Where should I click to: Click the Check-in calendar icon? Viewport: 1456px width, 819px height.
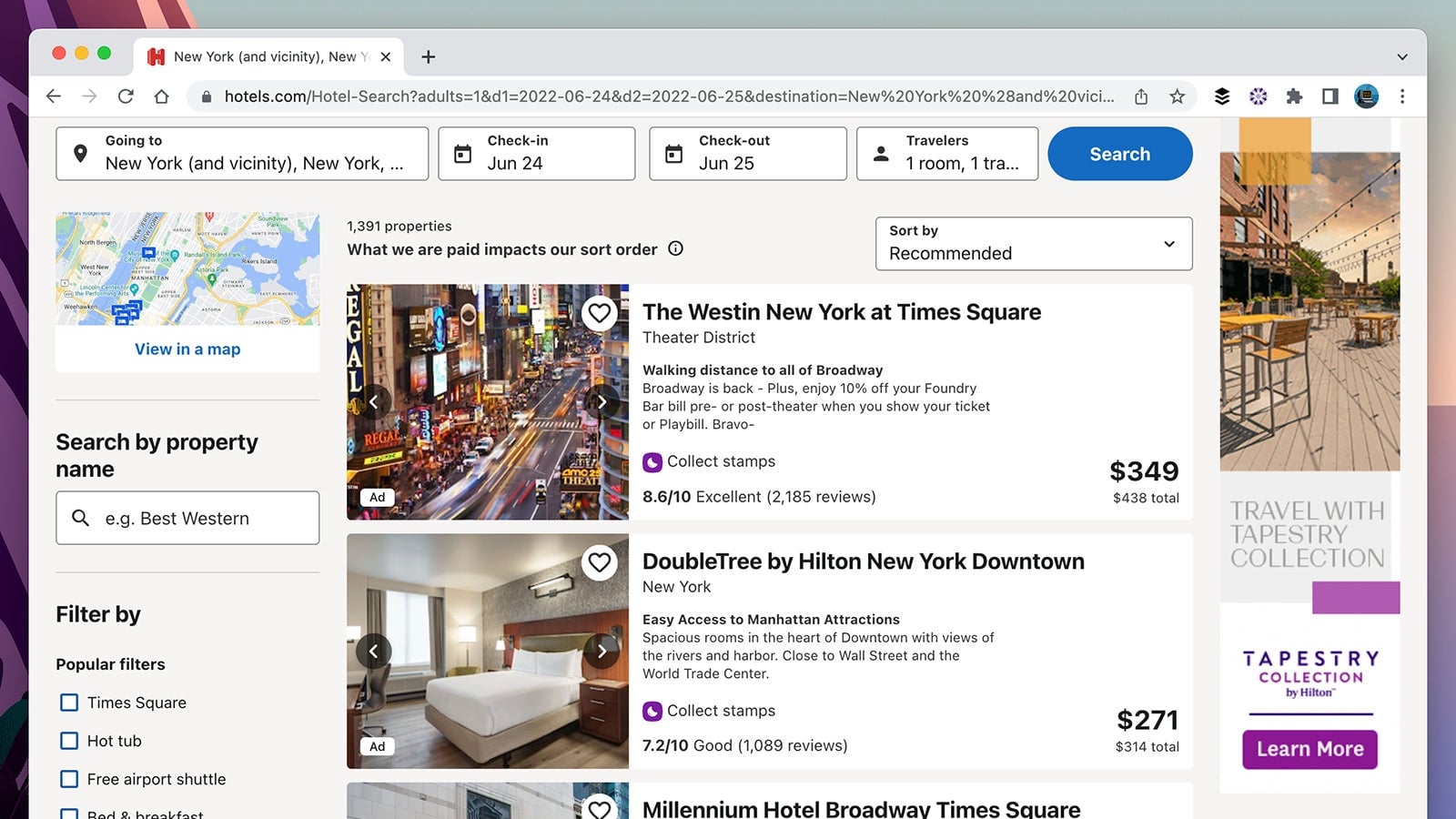(464, 153)
